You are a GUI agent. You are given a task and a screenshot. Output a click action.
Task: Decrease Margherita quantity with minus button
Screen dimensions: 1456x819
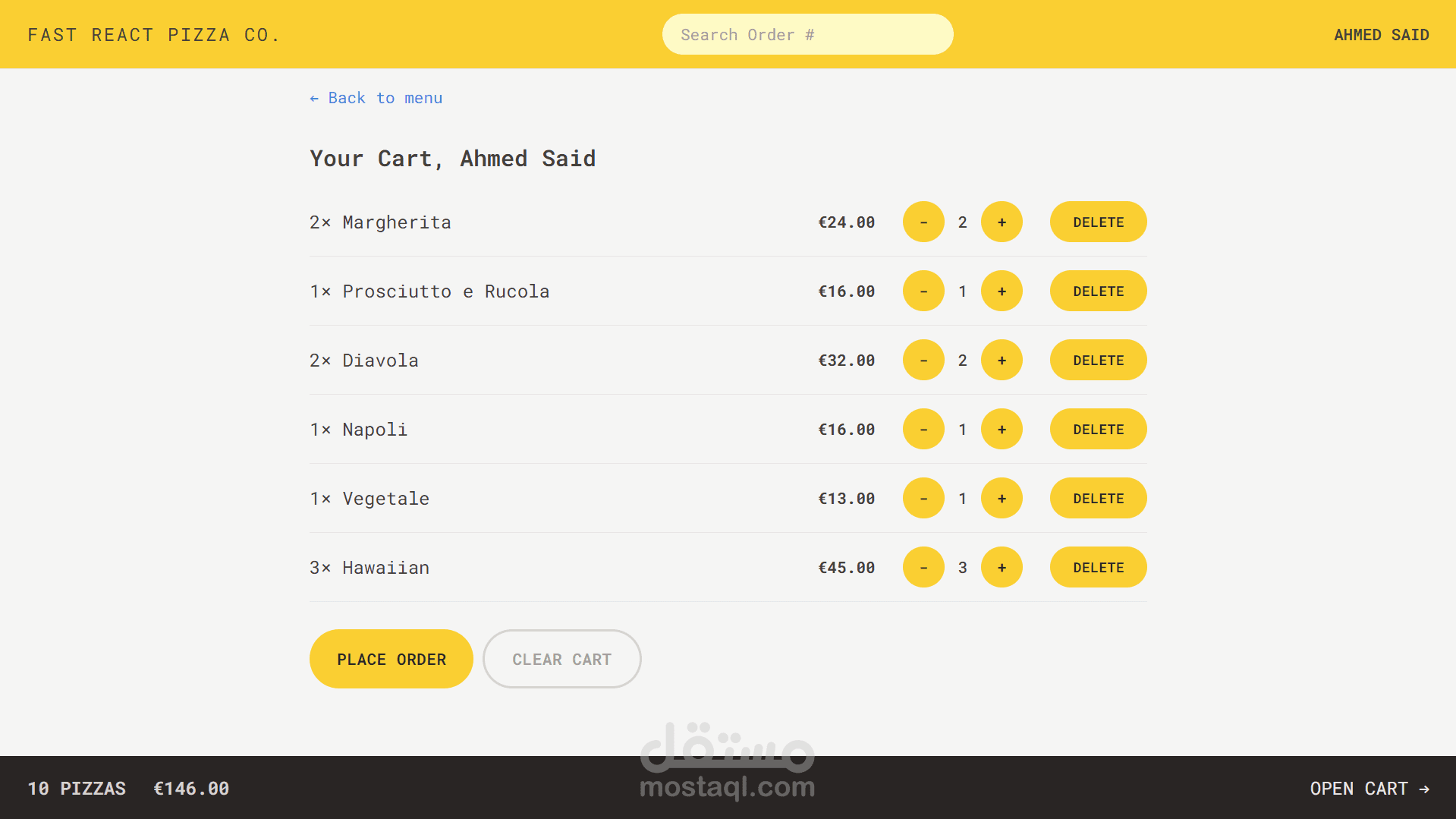(923, 222)
